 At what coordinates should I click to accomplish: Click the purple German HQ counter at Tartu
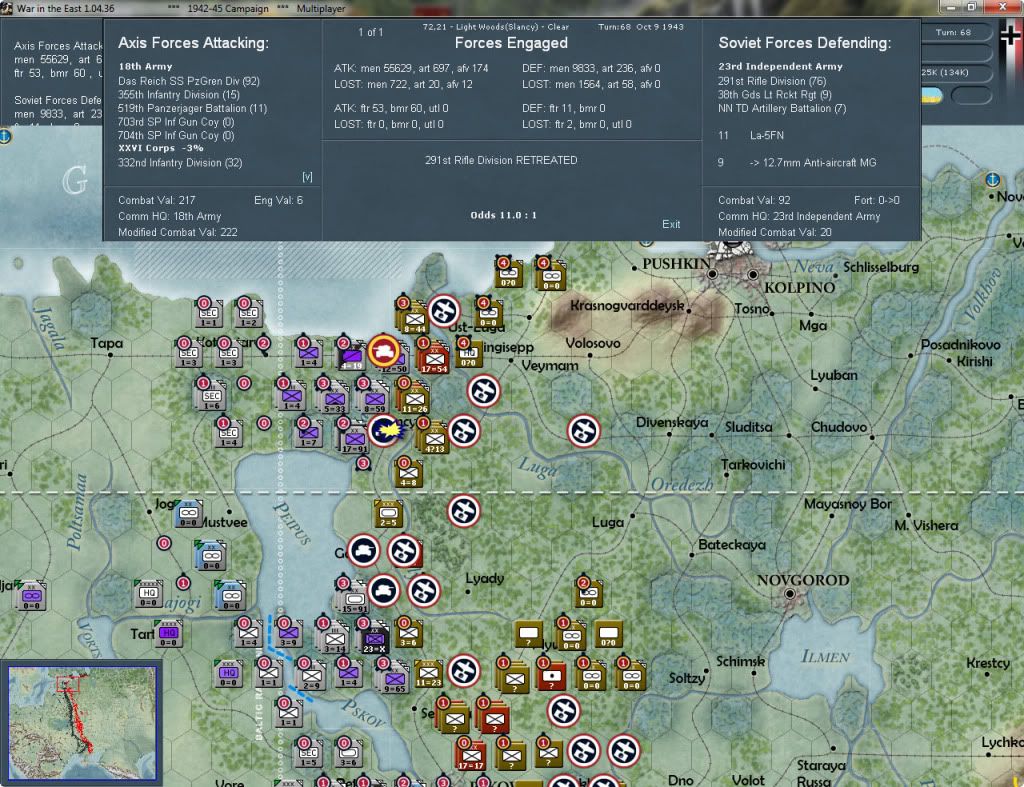(168, 634)
